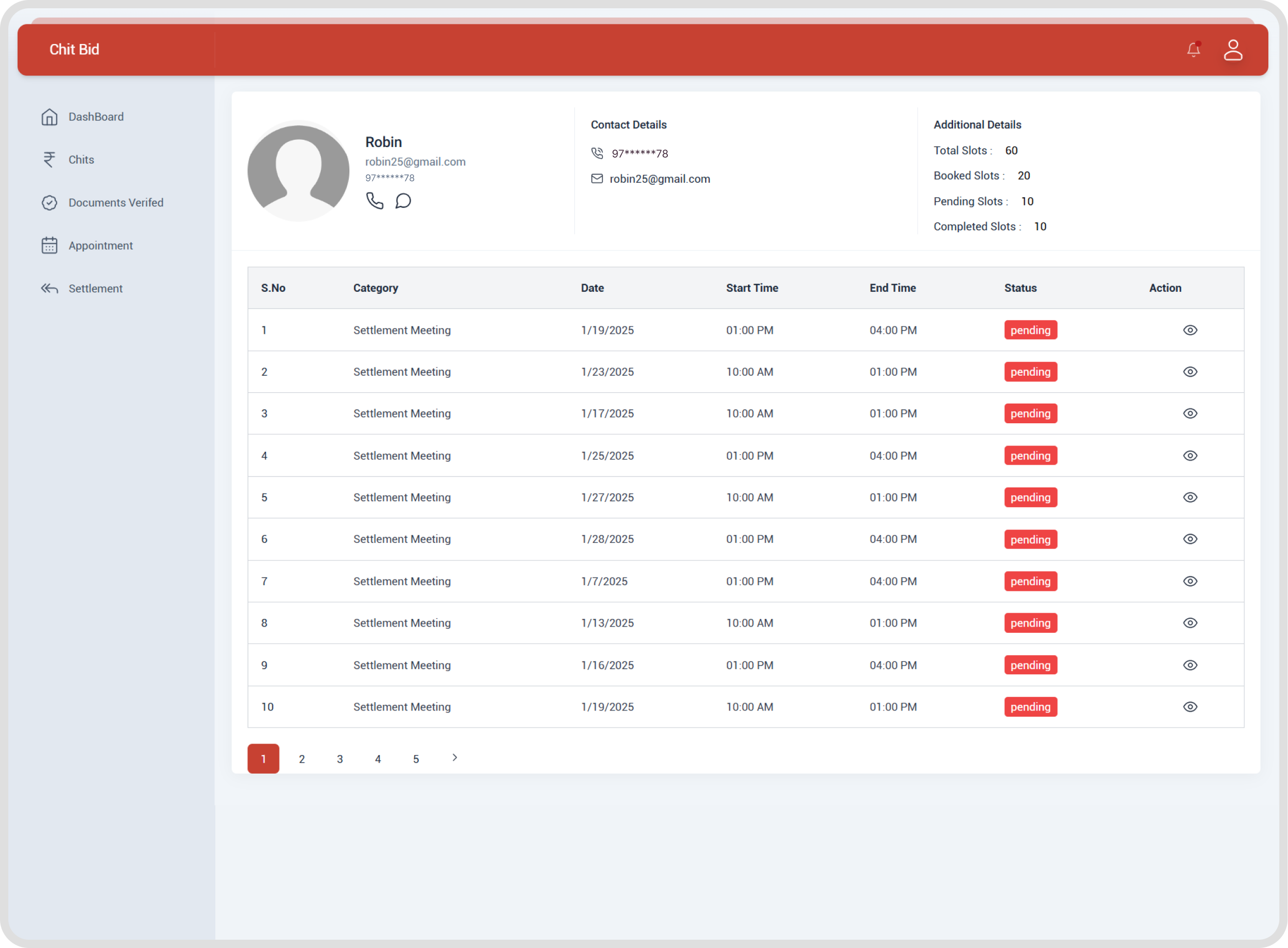Click the Documents Verifed checkmark icon
1288x948 pixels.
49,202
